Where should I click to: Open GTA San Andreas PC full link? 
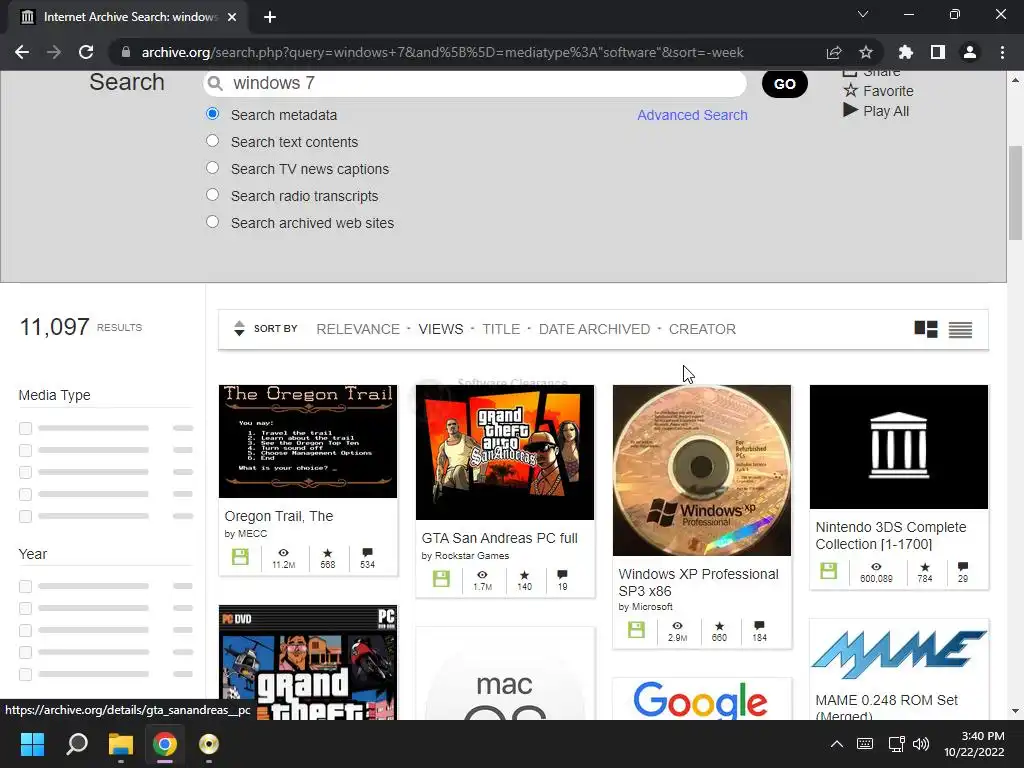(500, 538)
